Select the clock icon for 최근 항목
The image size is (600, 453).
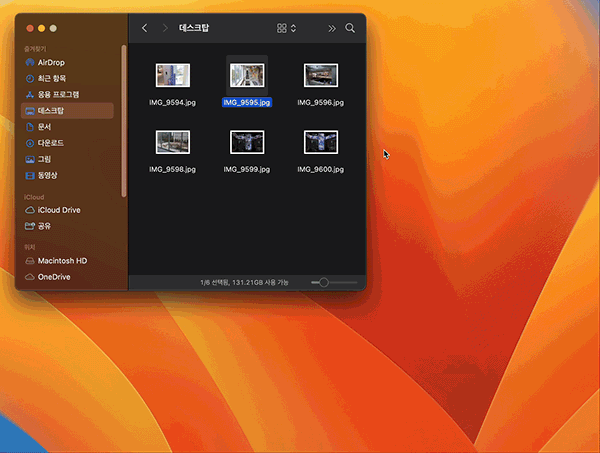pyautogui.click(x=30, y=79)
